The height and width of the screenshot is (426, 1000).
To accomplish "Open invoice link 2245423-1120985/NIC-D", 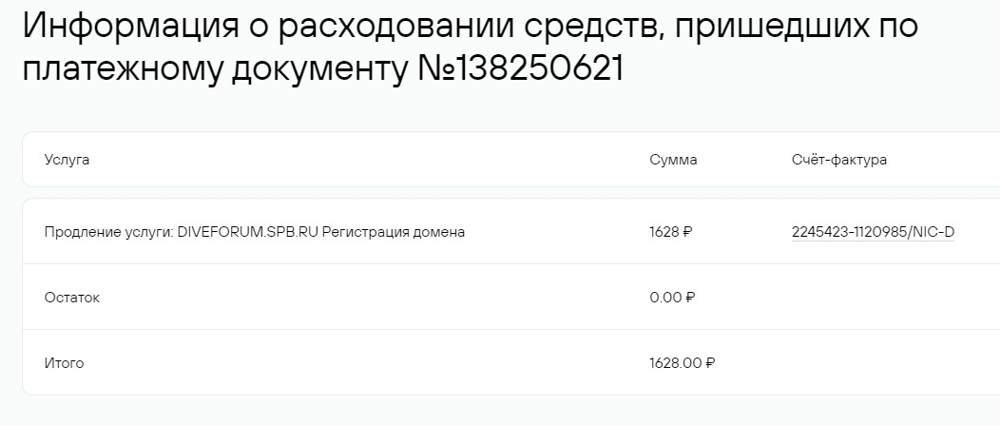I will click(872, 232).
